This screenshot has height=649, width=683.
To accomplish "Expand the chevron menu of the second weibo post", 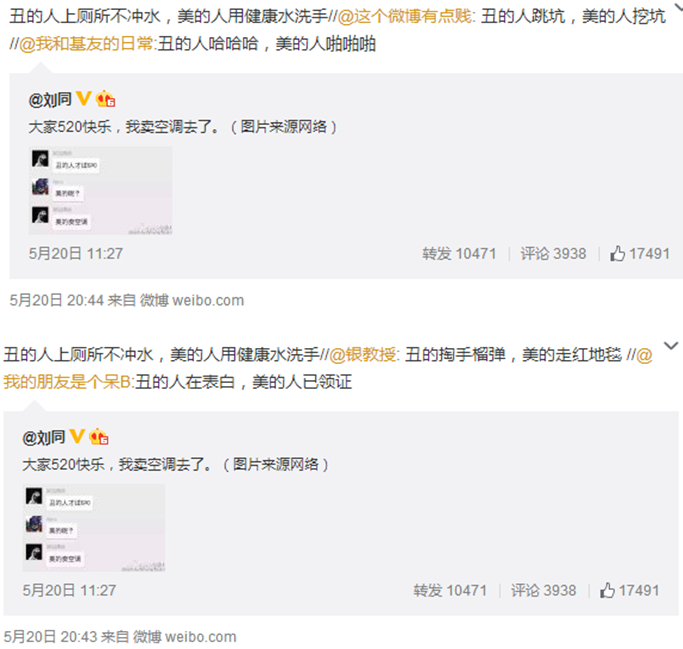I will tap(671, 346).
